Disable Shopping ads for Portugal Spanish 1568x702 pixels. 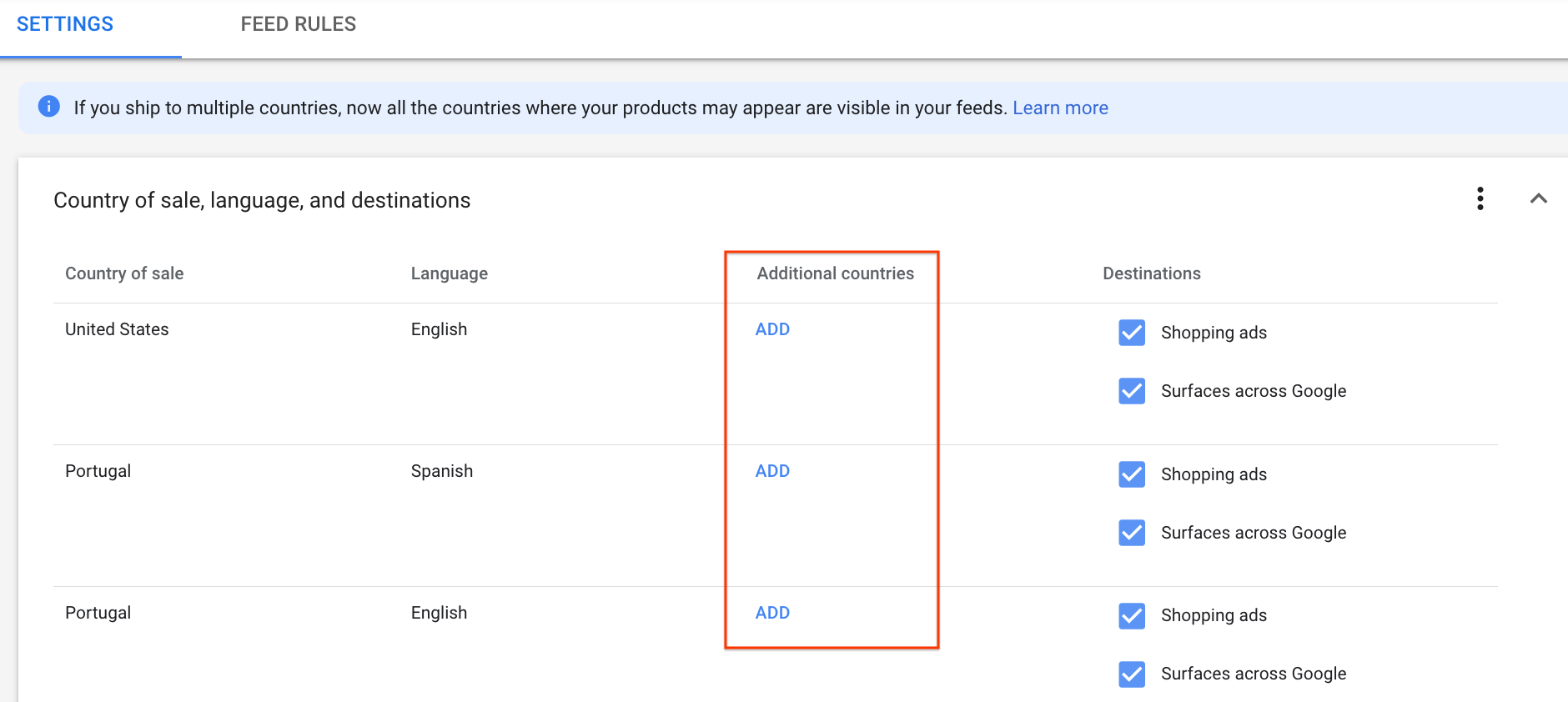(1132, 474)
